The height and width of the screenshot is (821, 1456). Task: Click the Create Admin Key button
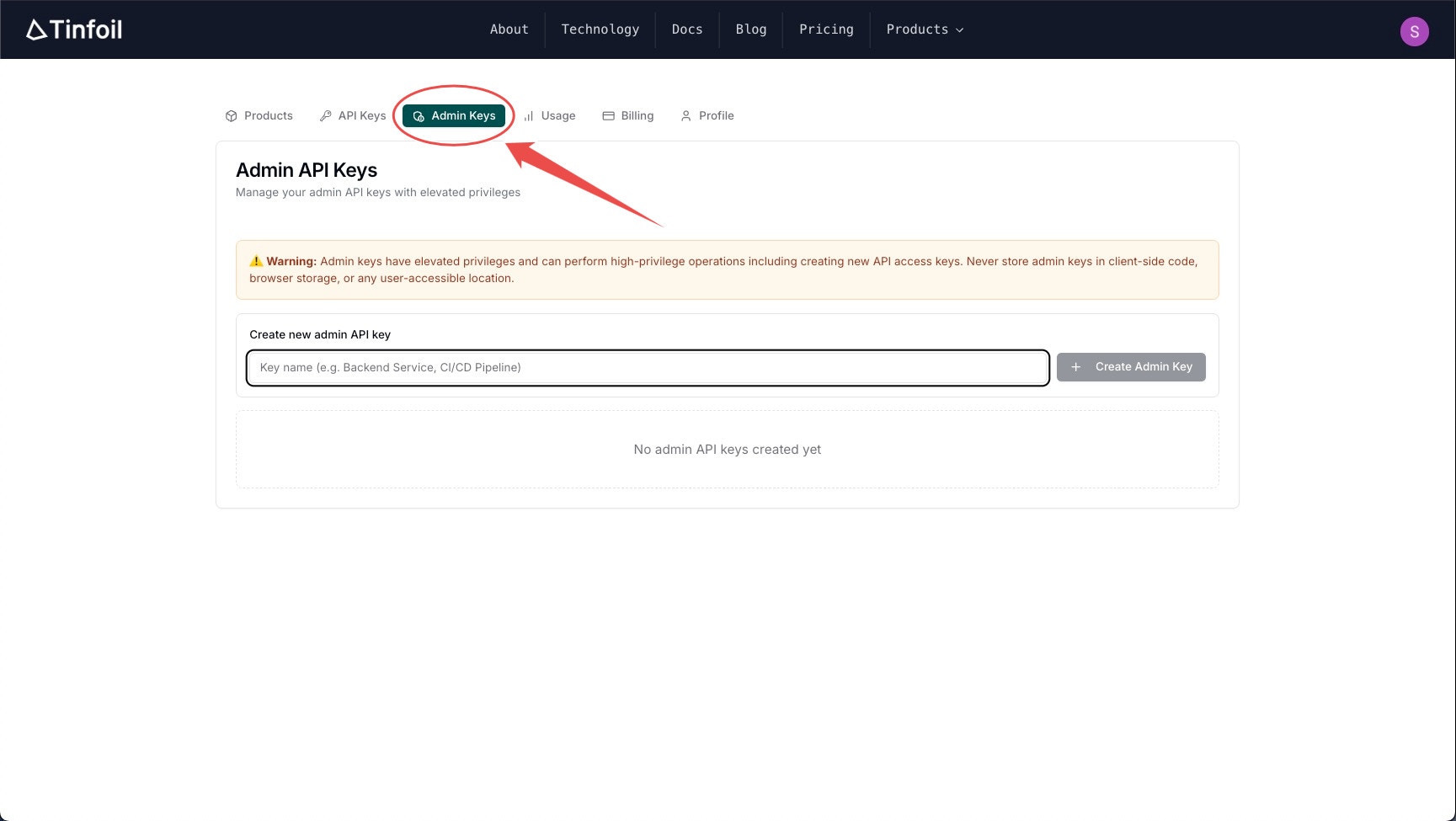point(1131,367)
